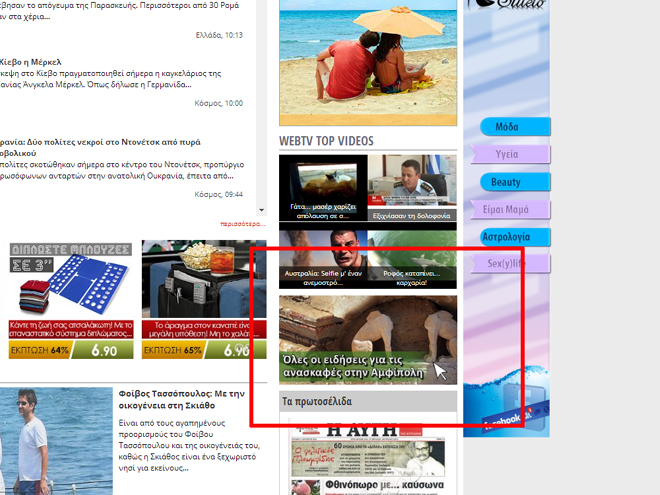Go to the Beauty section
This screenshot has width=660, height=495.
click(x=508, y=182)
